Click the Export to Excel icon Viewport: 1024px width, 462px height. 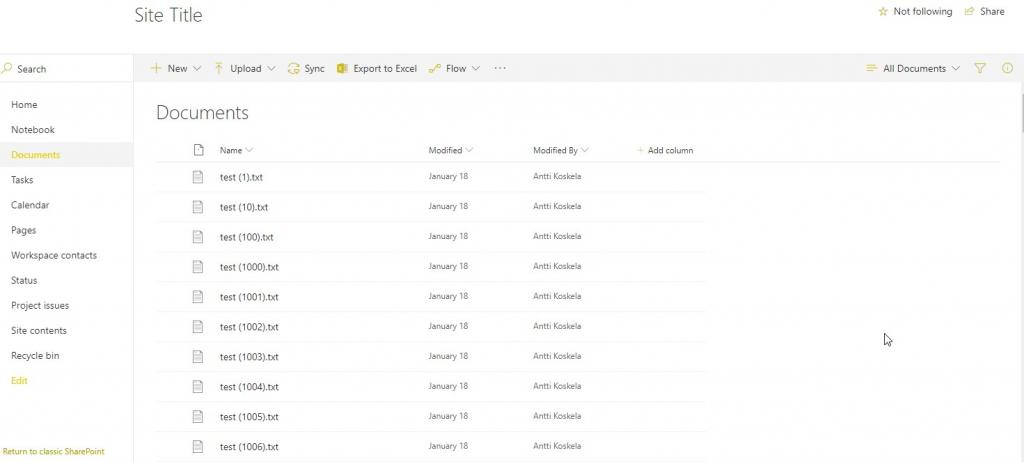click(x=342, y=69)
